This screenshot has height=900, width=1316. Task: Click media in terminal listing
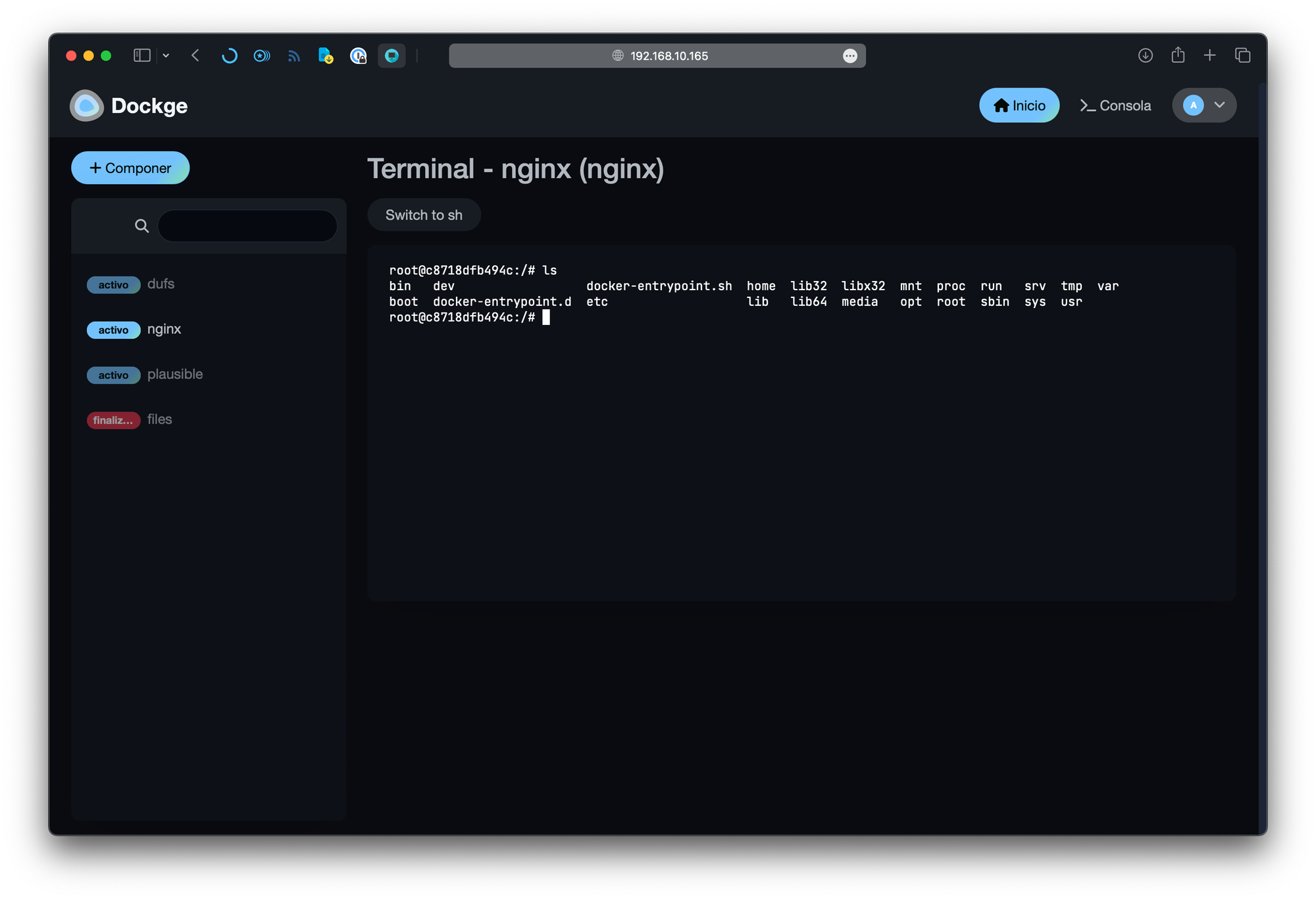[859, 302]
